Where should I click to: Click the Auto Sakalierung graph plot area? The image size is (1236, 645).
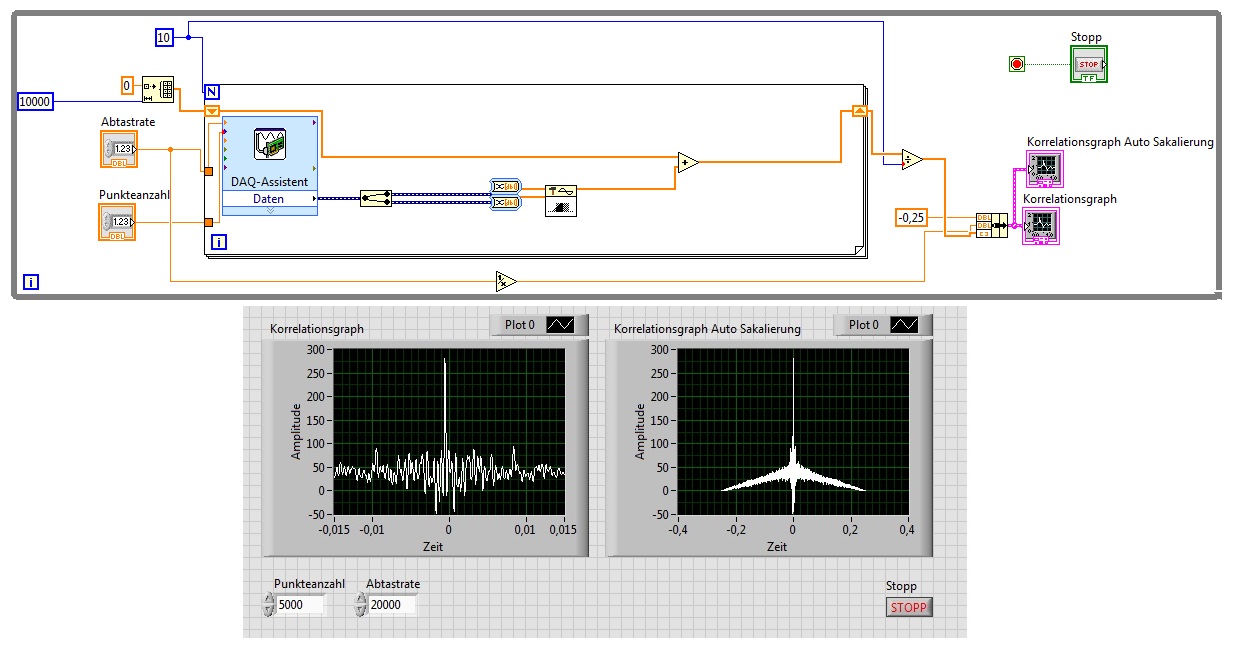point(793,431)
